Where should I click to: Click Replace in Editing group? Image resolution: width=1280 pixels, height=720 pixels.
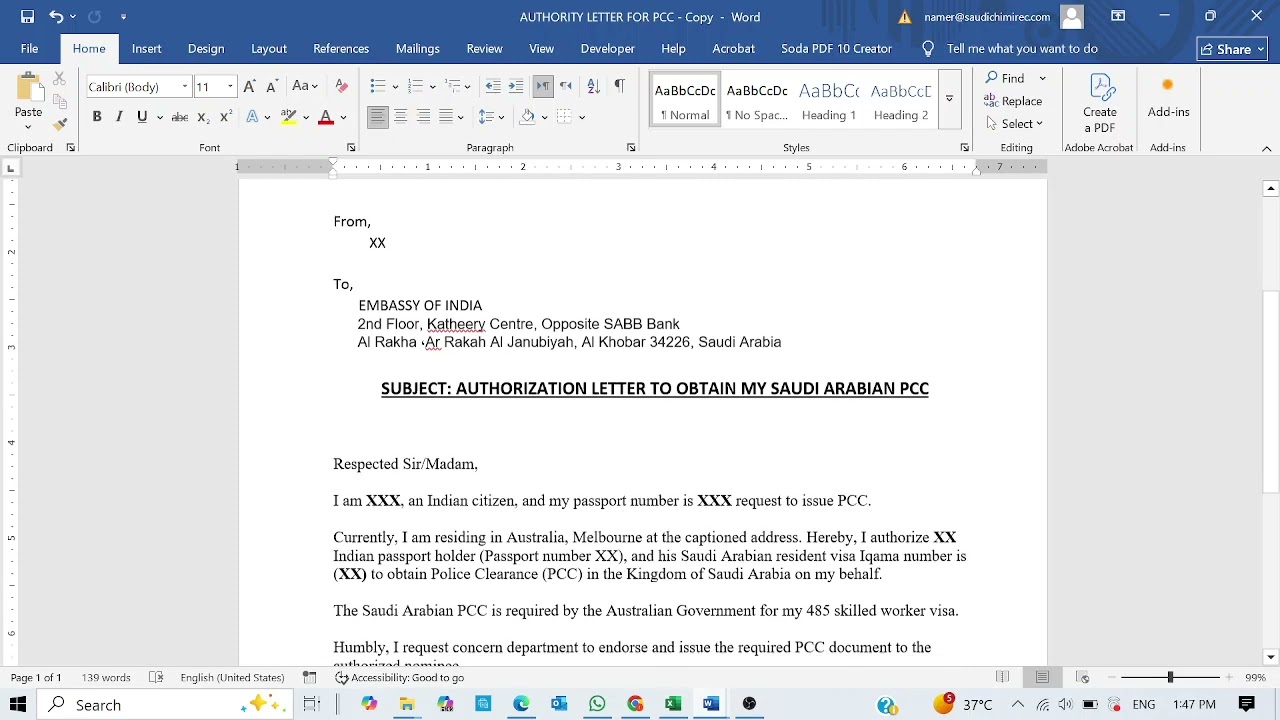[1013, 101]
